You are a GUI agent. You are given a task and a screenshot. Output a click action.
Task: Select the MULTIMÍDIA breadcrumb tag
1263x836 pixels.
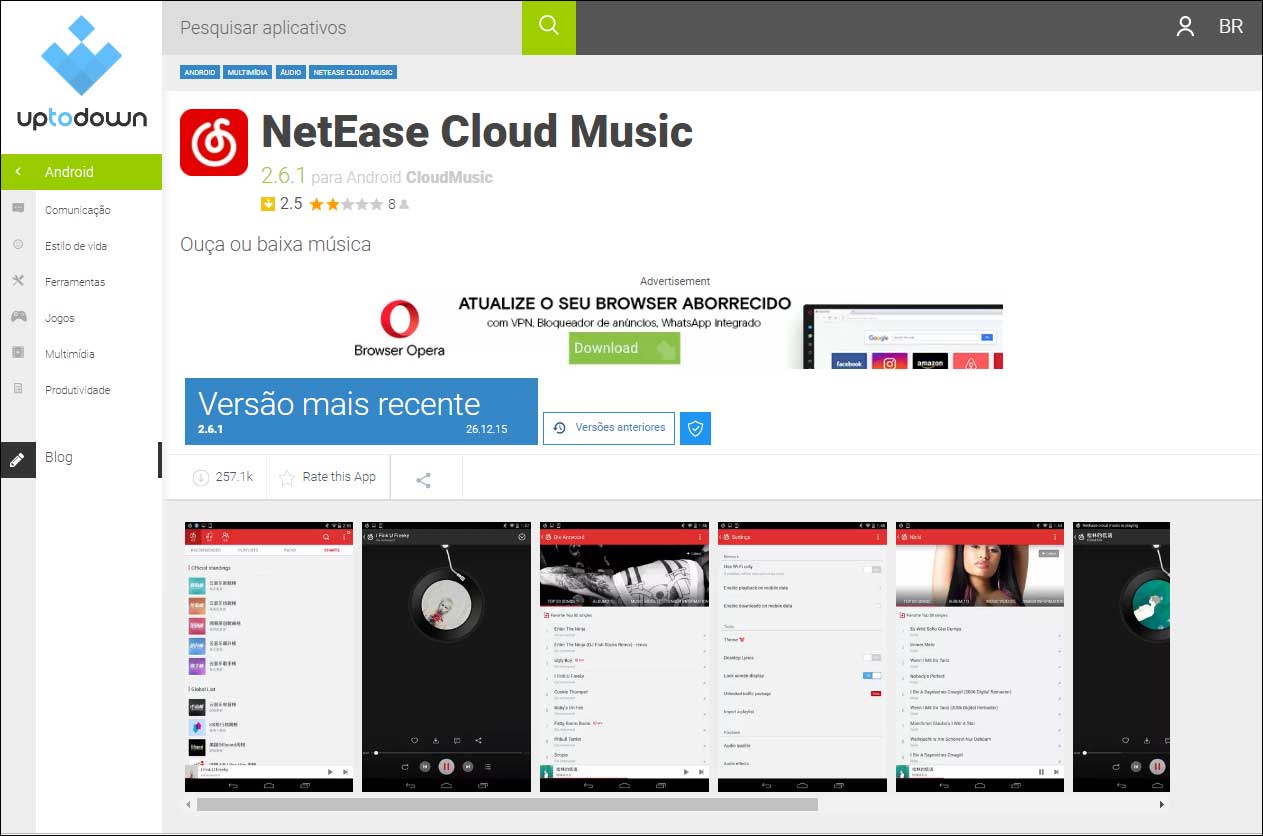248,72
